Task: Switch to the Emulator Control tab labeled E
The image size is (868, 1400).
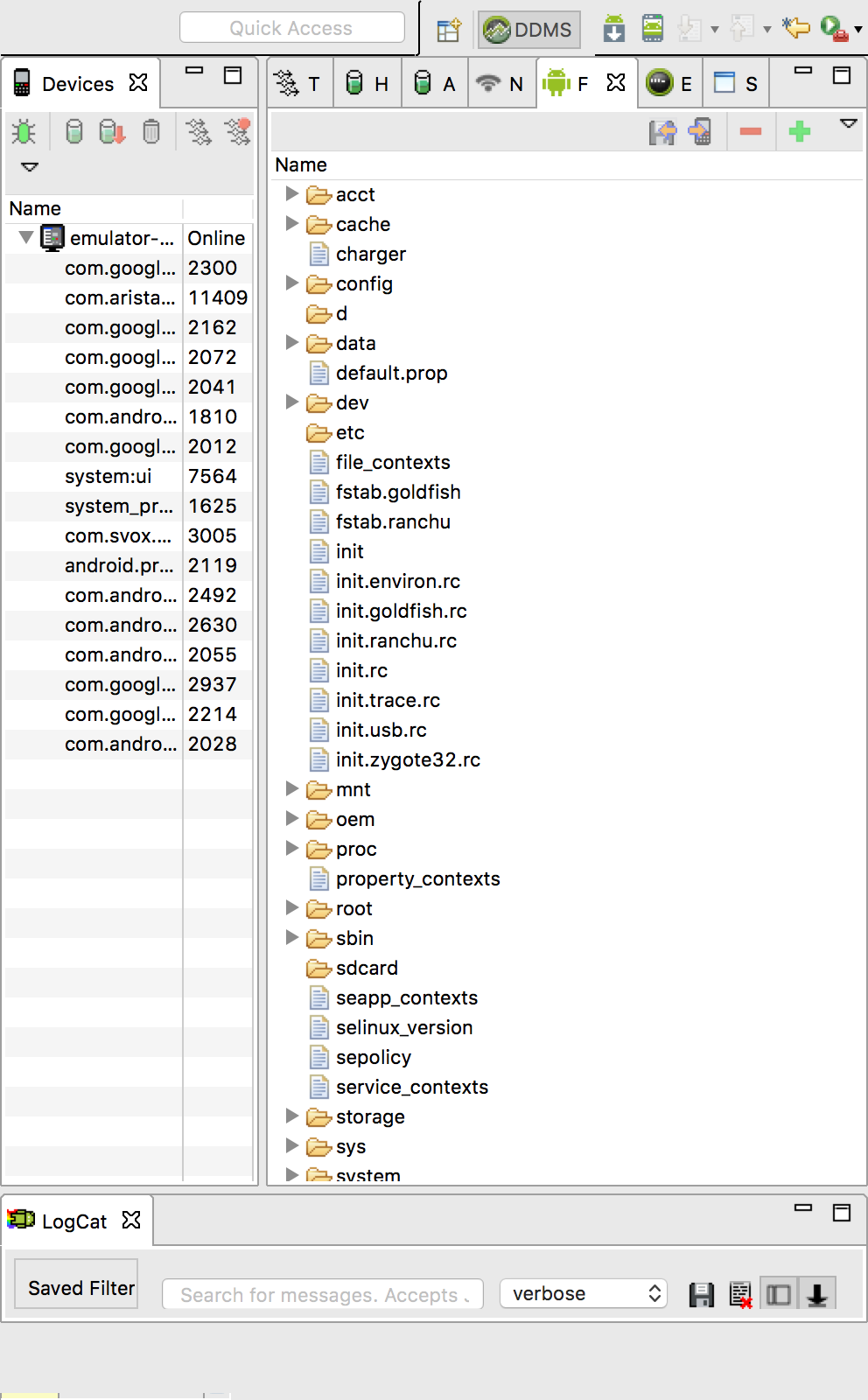Action: coord(671,84)
